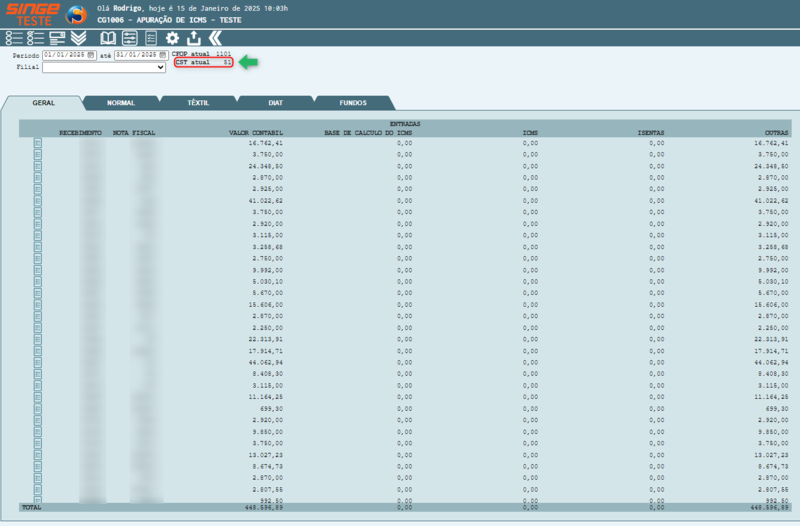The height and width of the screenshot is (526, 800).
Task: Click the Período start date field
Action: click(x=64, y=55)
